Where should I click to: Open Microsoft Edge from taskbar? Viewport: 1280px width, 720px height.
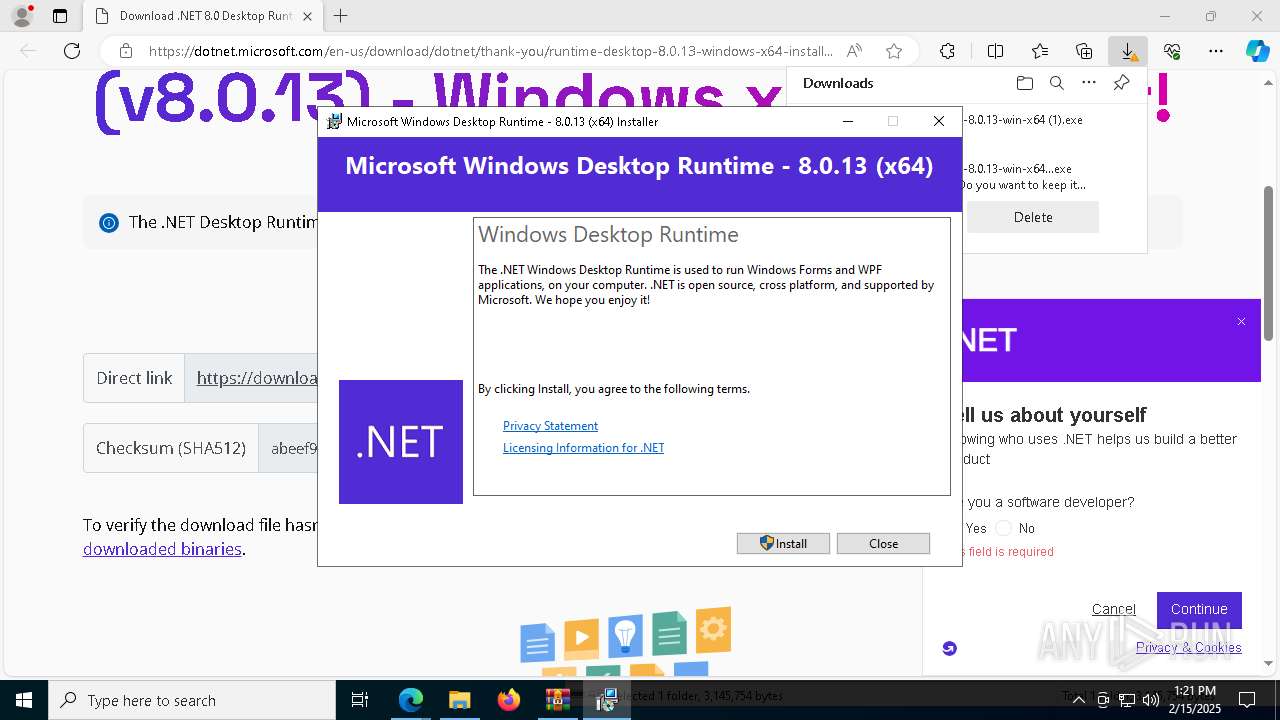click(x=411, y=700)
